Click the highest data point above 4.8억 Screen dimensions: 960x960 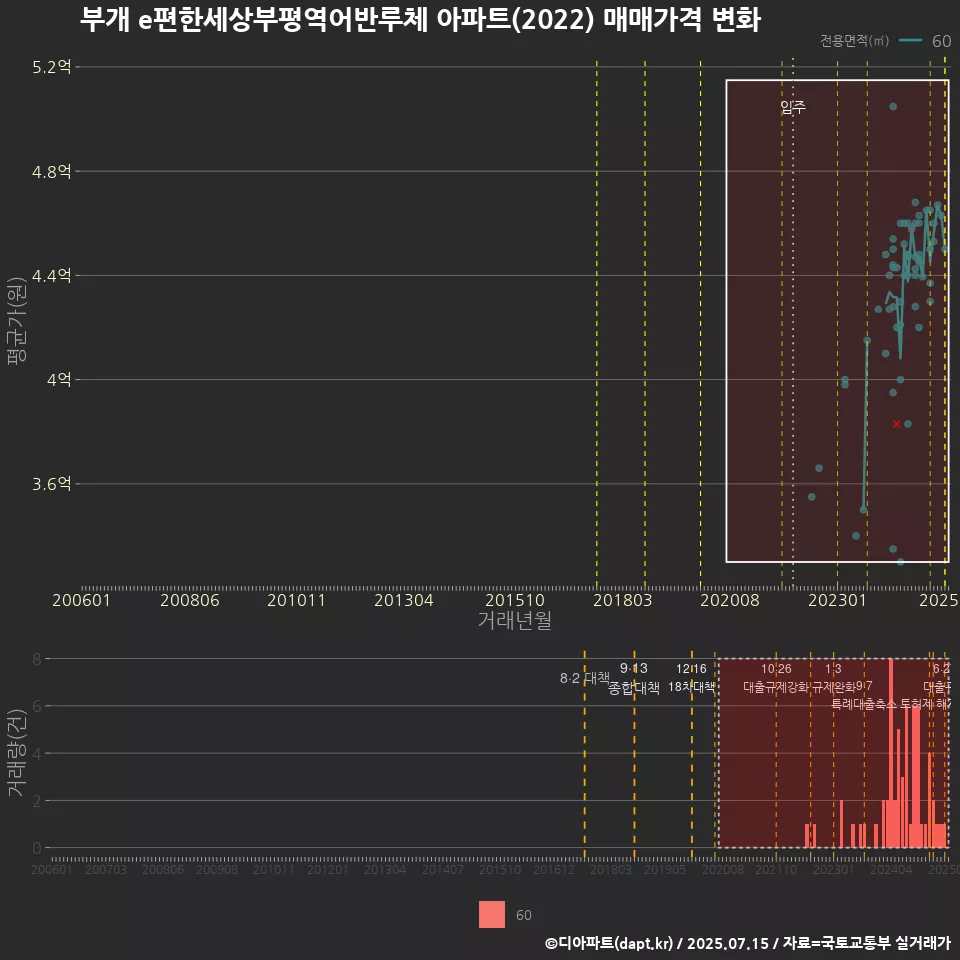pyautogui.click(x=893, y=107)
